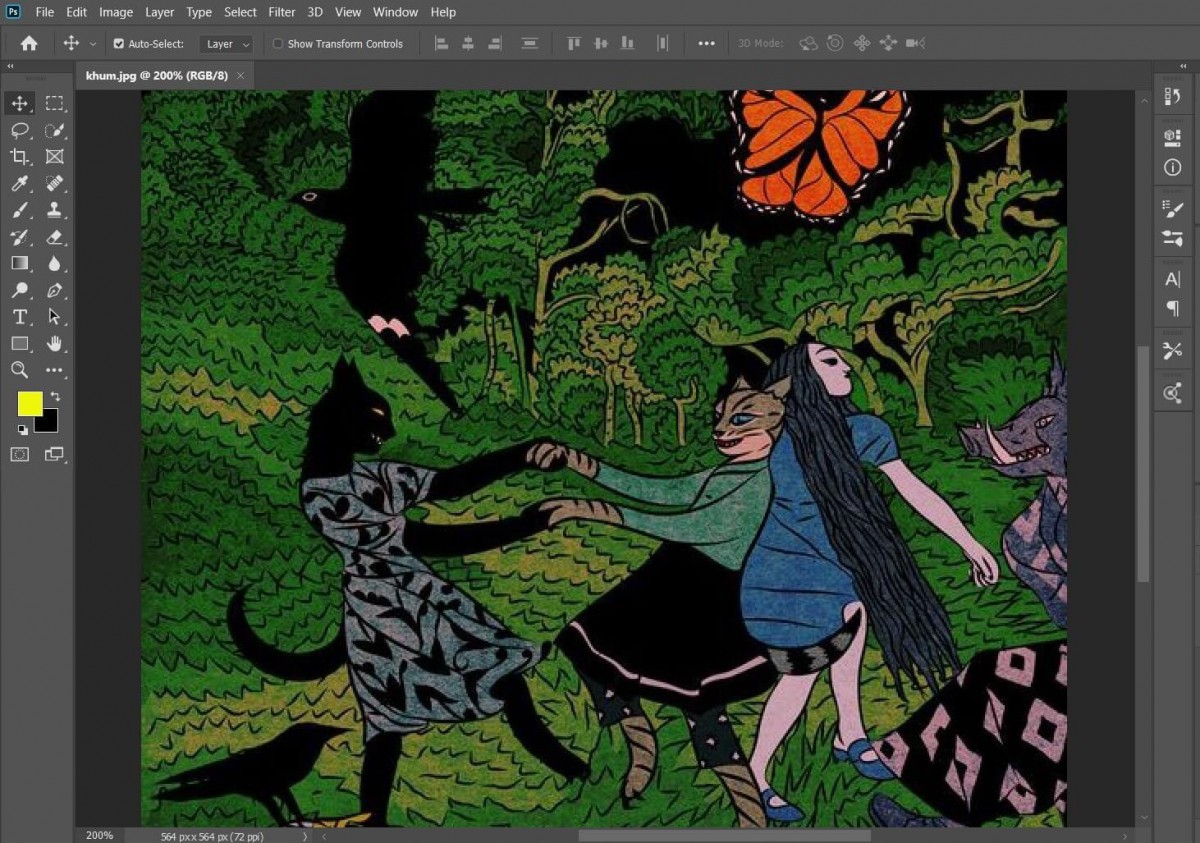The height and width of the screenshot is (843, 1200).
Task: Select the Move tool
Action: pyautogui.click(x=19, y=103)
